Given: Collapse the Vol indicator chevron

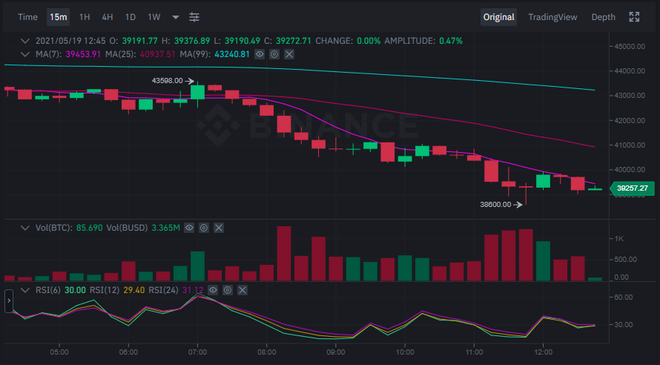Looking at the screenshot, I should pyautogui.click(x=25, y=228).
